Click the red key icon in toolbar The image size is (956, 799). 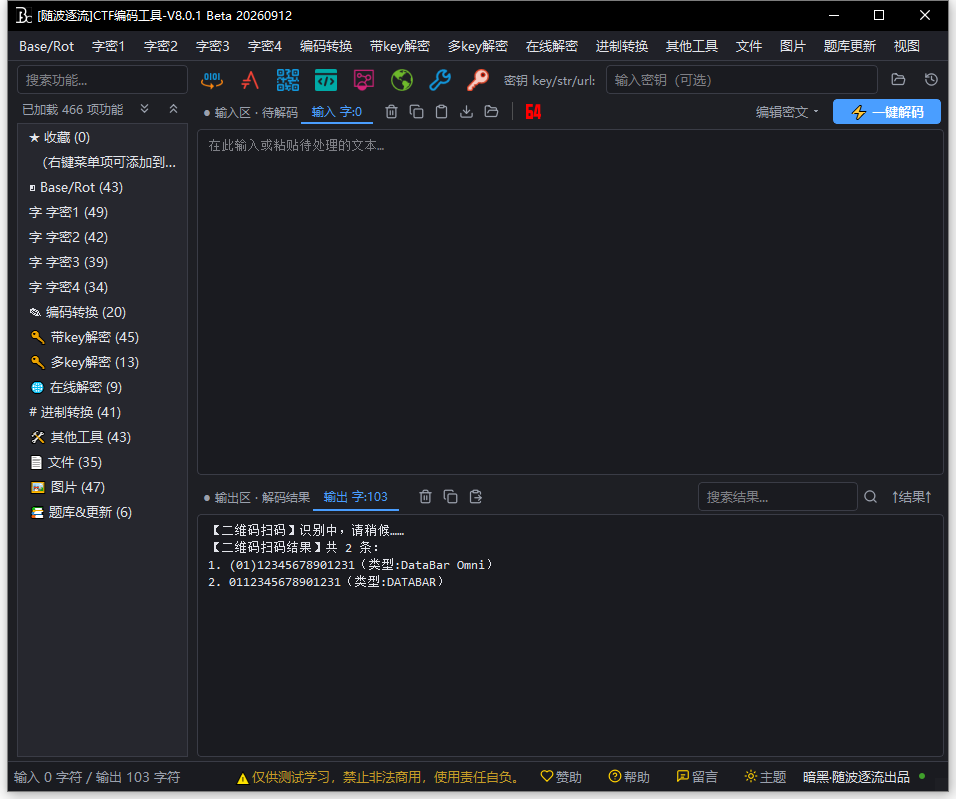[x=477, y=80]
